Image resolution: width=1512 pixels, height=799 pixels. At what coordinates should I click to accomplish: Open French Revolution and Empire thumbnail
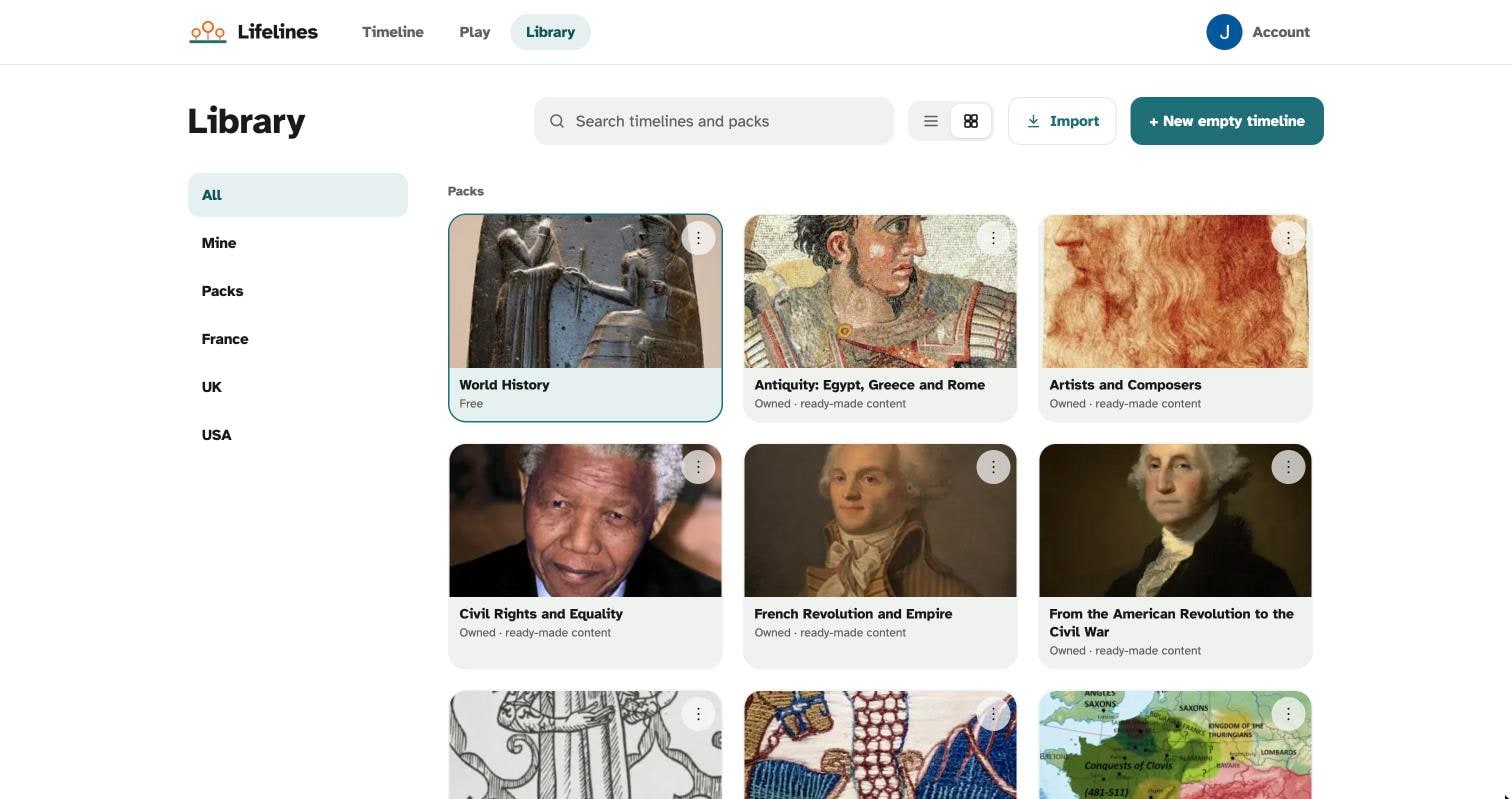click(880, 520)
